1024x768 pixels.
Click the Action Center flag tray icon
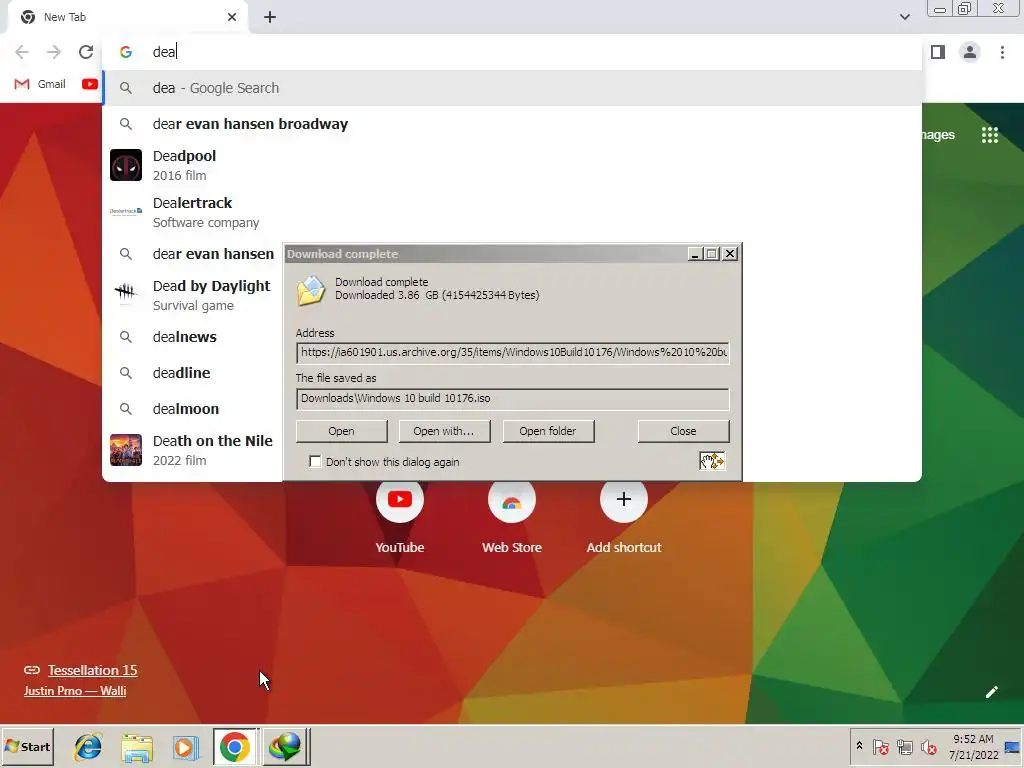point(880,746)
